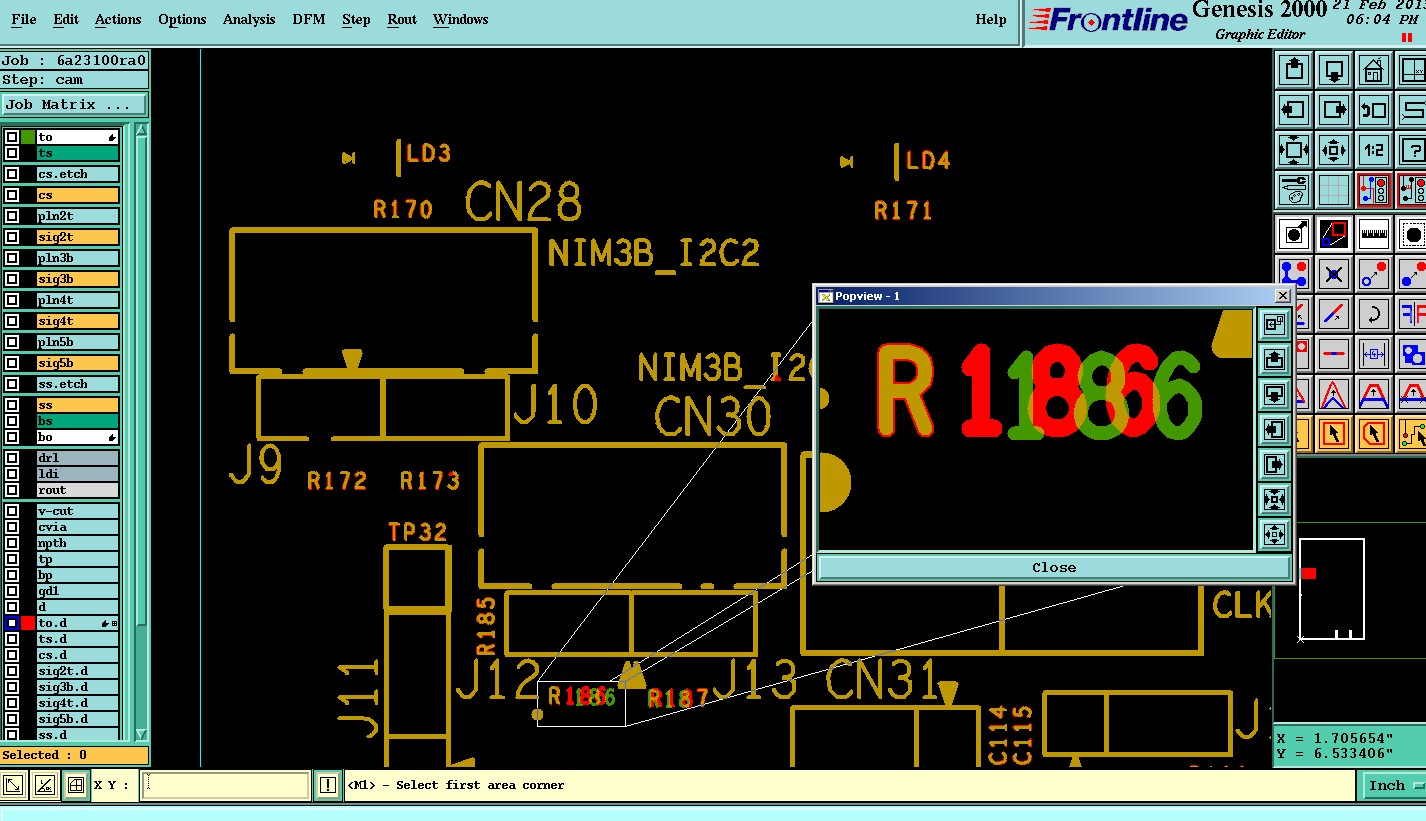Open the Analysis menu
Image resolution: width=1426 pixels, height=821 pixels.
(248, 19)
